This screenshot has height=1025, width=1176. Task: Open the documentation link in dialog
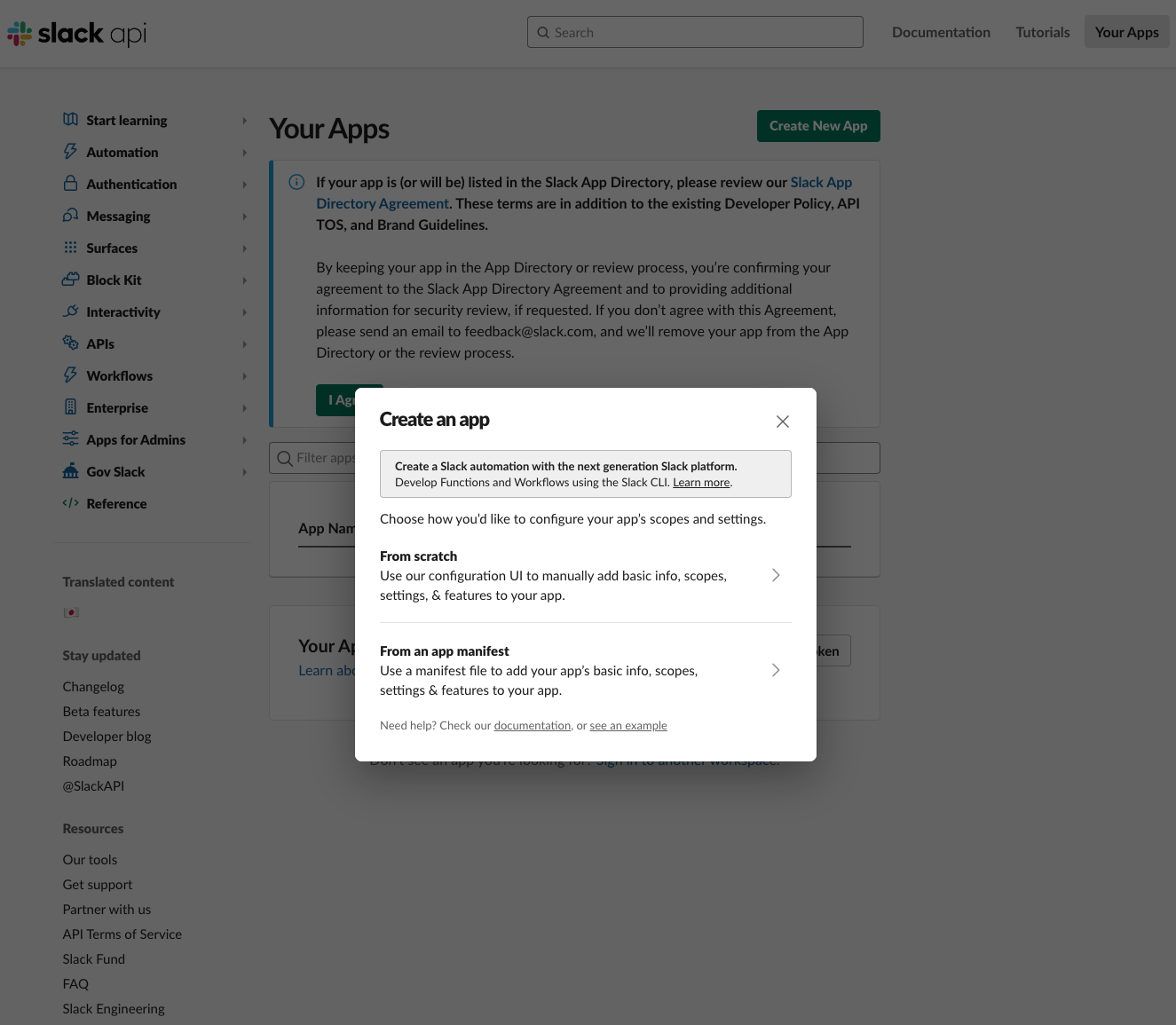point(533,726)
